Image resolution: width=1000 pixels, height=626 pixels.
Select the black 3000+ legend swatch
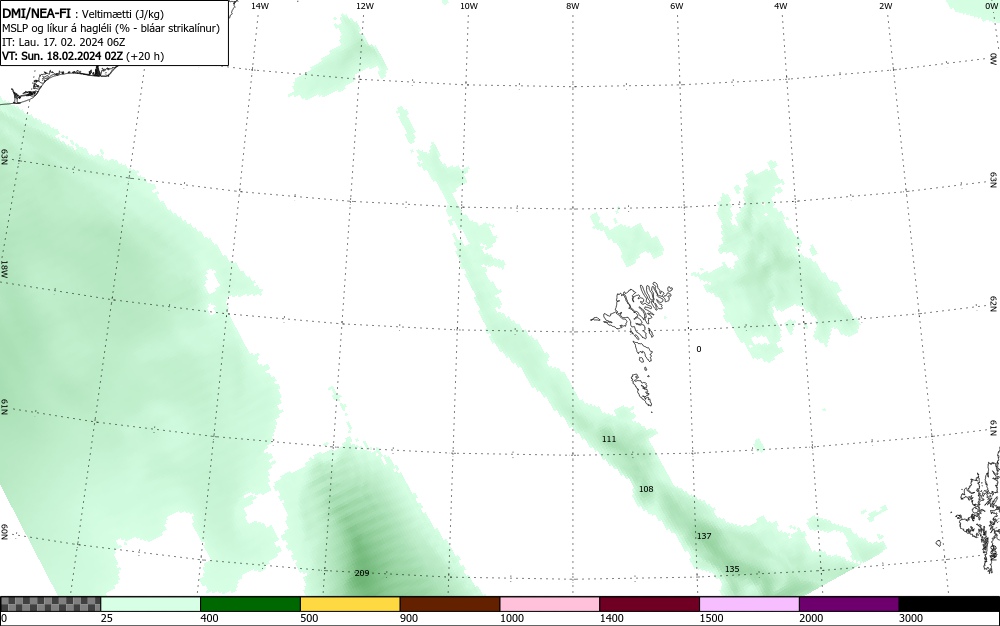pyautogui.click(x=949, y=604)
